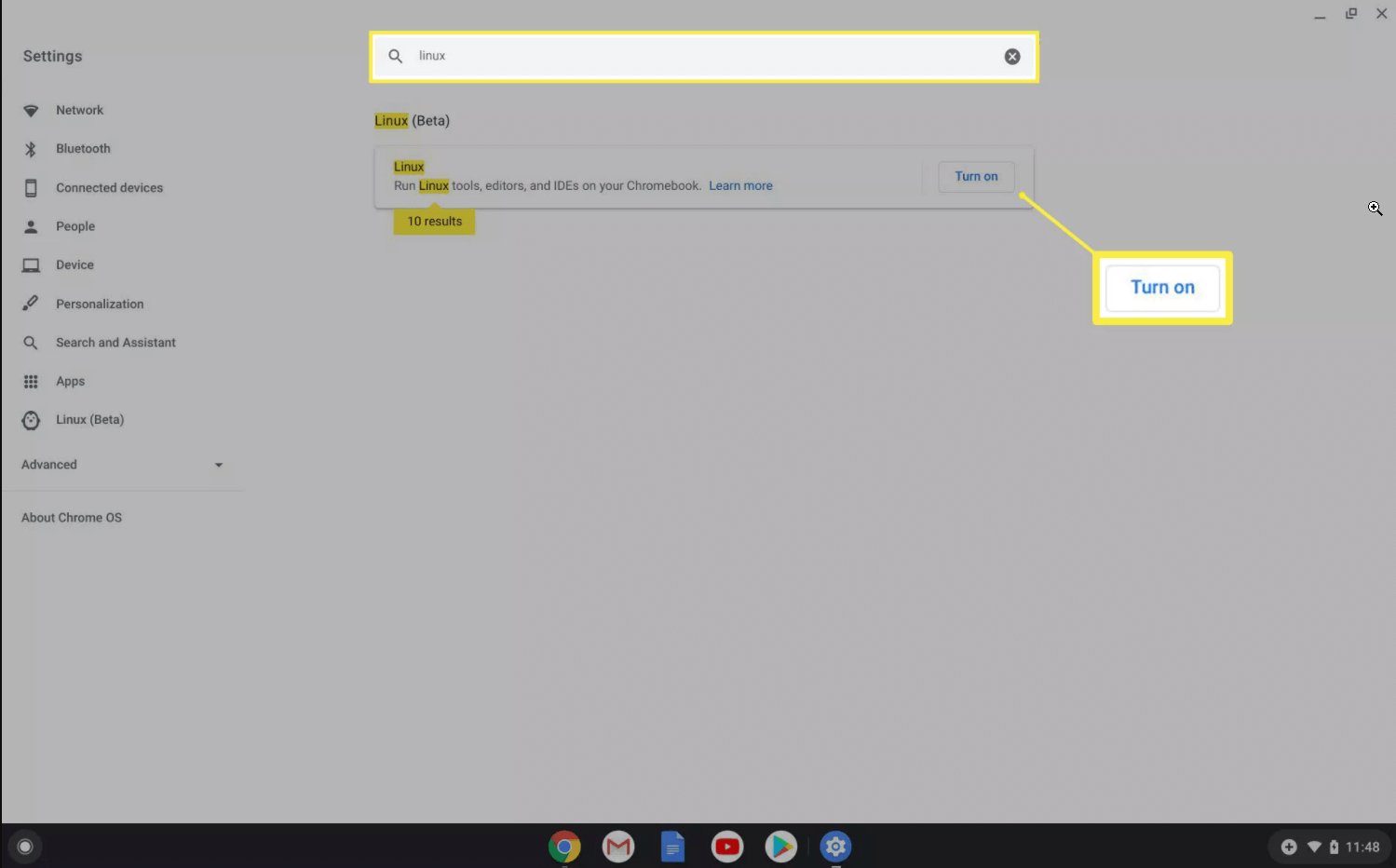Open the app launcher button

point(25,846)
